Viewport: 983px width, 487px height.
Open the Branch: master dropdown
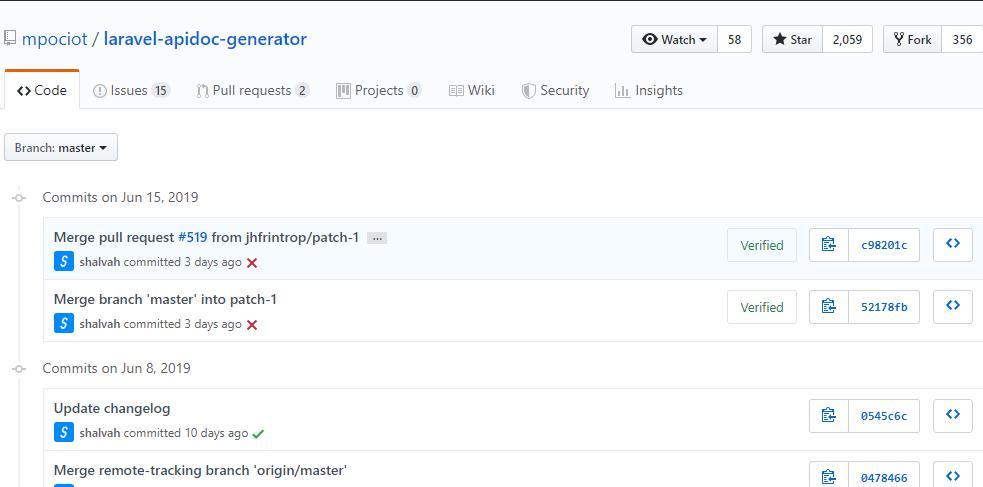click(x=61, y=148)
